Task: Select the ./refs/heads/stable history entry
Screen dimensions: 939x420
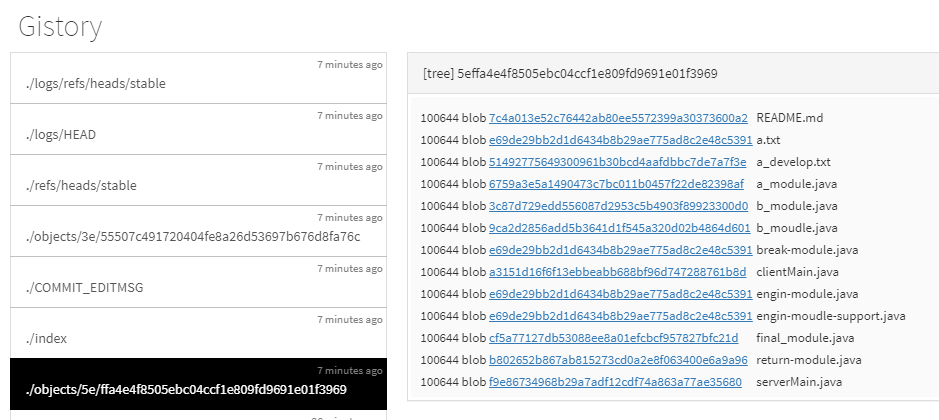Action: (198, 180)
